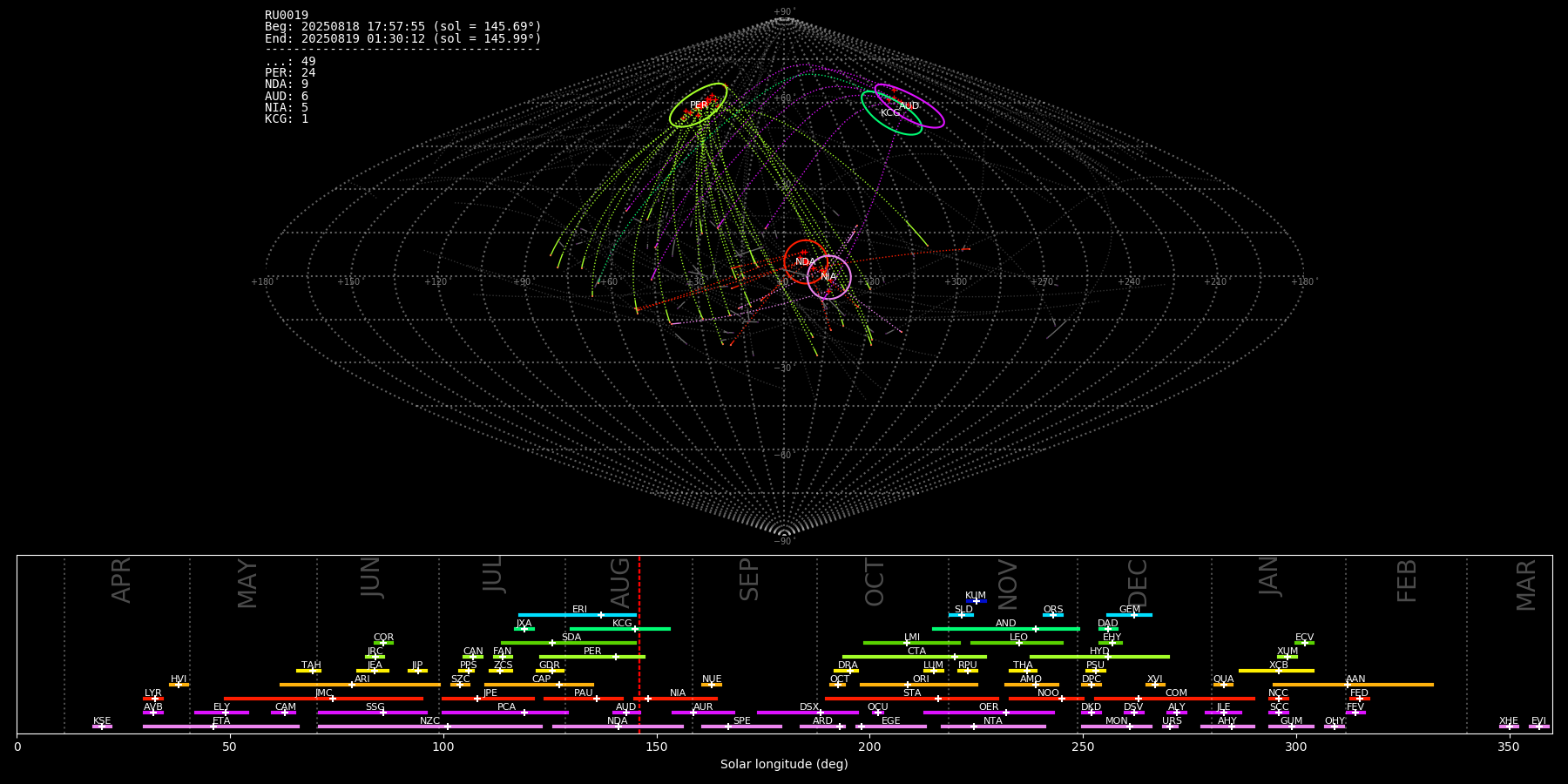Click the RU0019 station title text
Screen dimensions: 1568x784
tap(287, 15)
